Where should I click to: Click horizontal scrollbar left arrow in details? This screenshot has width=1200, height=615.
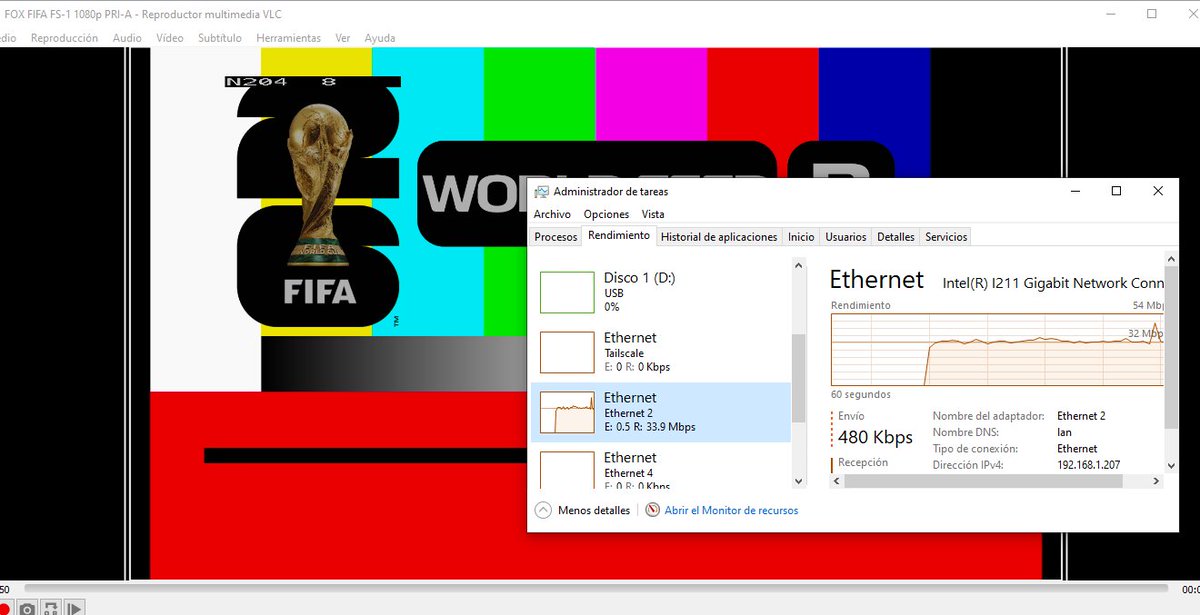[838, 481]
